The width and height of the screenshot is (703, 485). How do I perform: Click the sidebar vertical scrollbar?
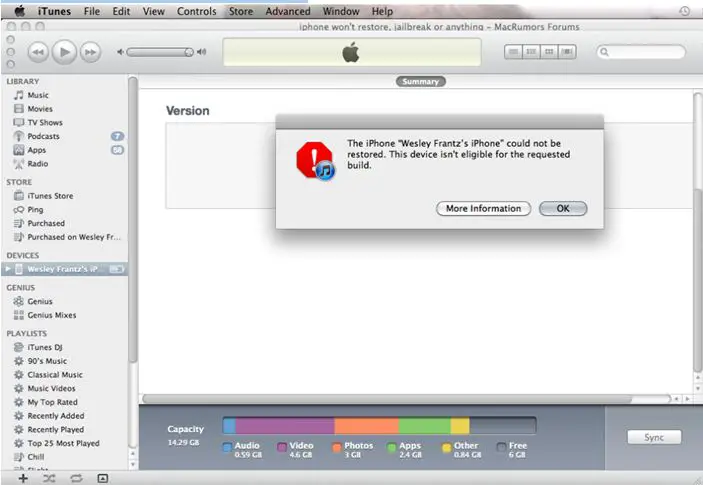133,220
